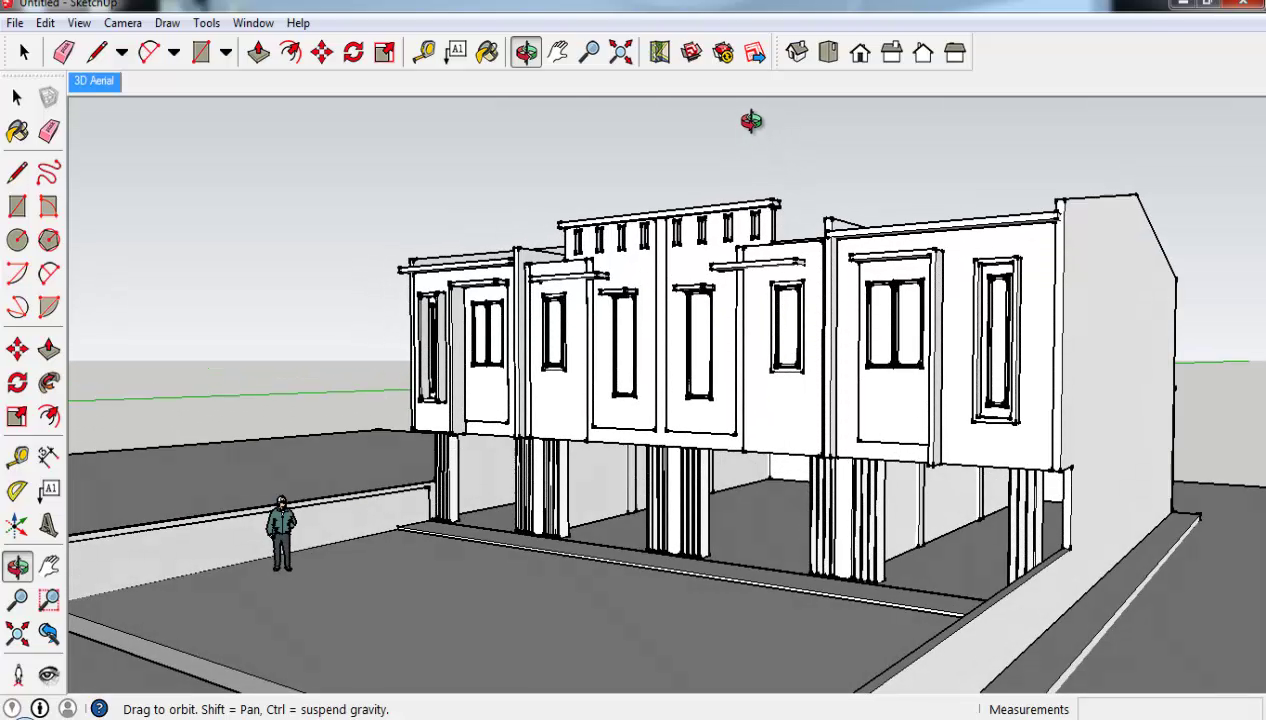This screenshot has width=1266, height=720.
Task: Activate the Eraser tool
Action: (62, 52)
